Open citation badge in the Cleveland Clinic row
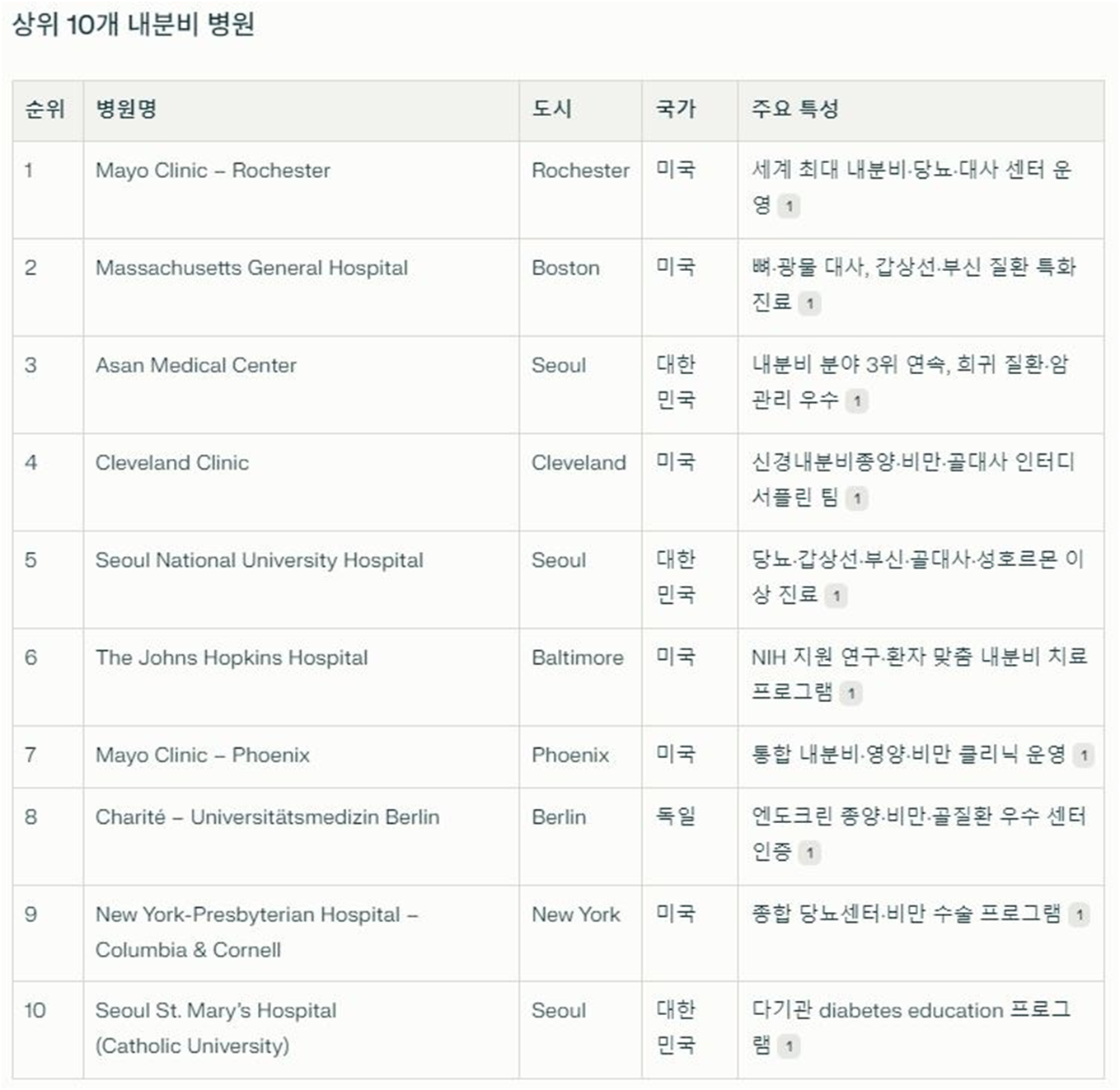 coord(857,498)
